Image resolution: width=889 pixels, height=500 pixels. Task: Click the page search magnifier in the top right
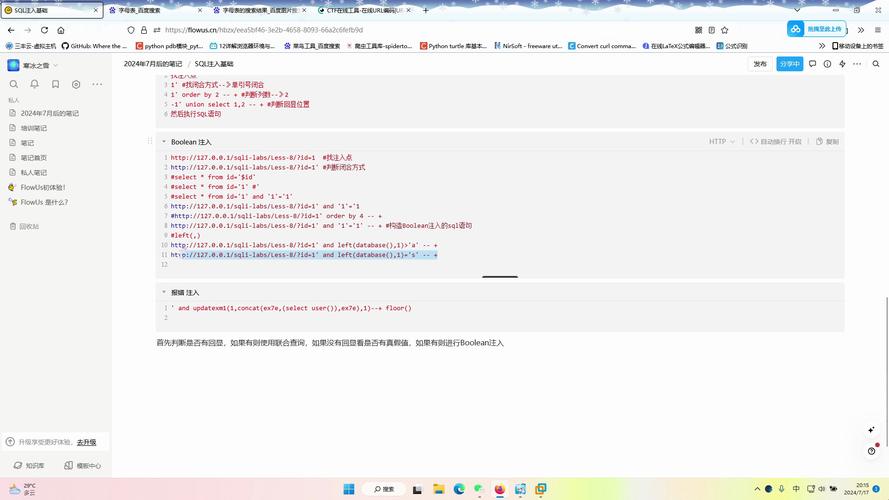[x=876, y=64]
